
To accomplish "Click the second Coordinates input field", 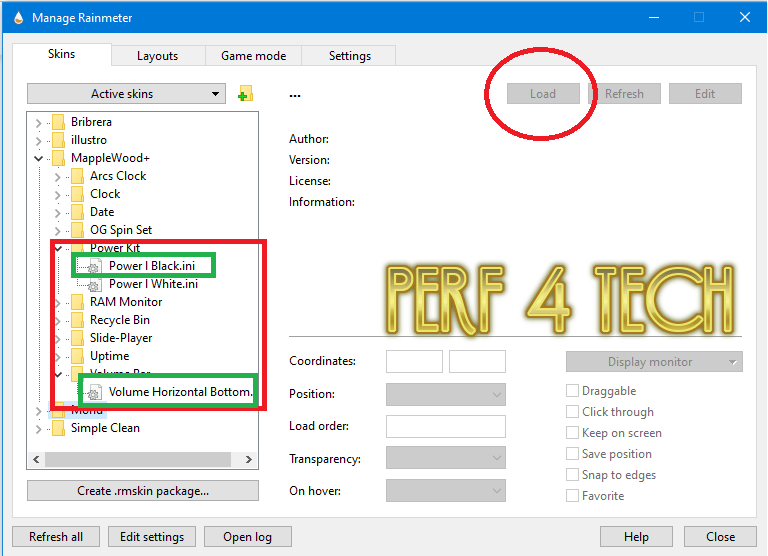I will tap(478, 362).
